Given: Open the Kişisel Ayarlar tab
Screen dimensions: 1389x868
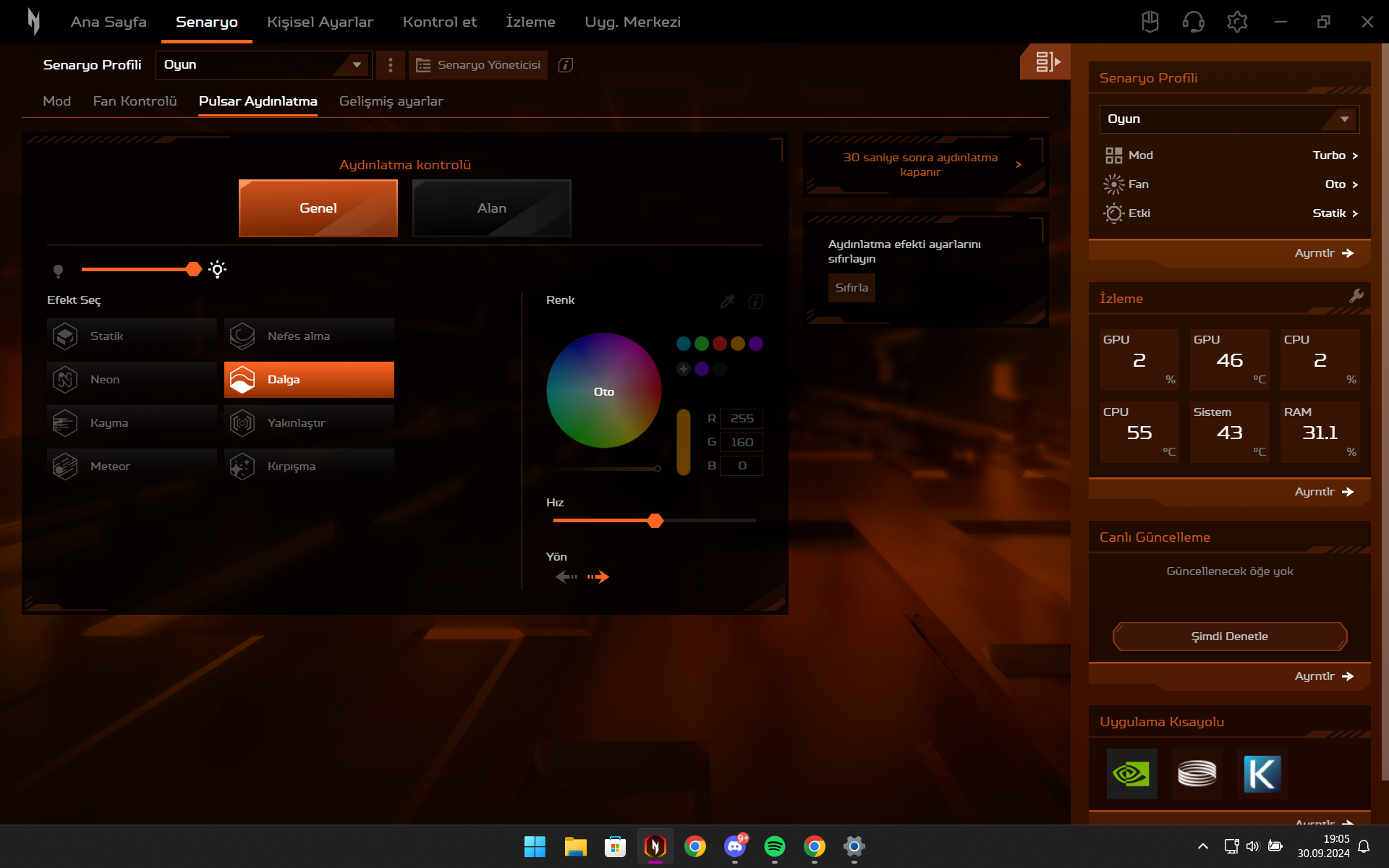Looking at the screenshot, I should [320, 22].
